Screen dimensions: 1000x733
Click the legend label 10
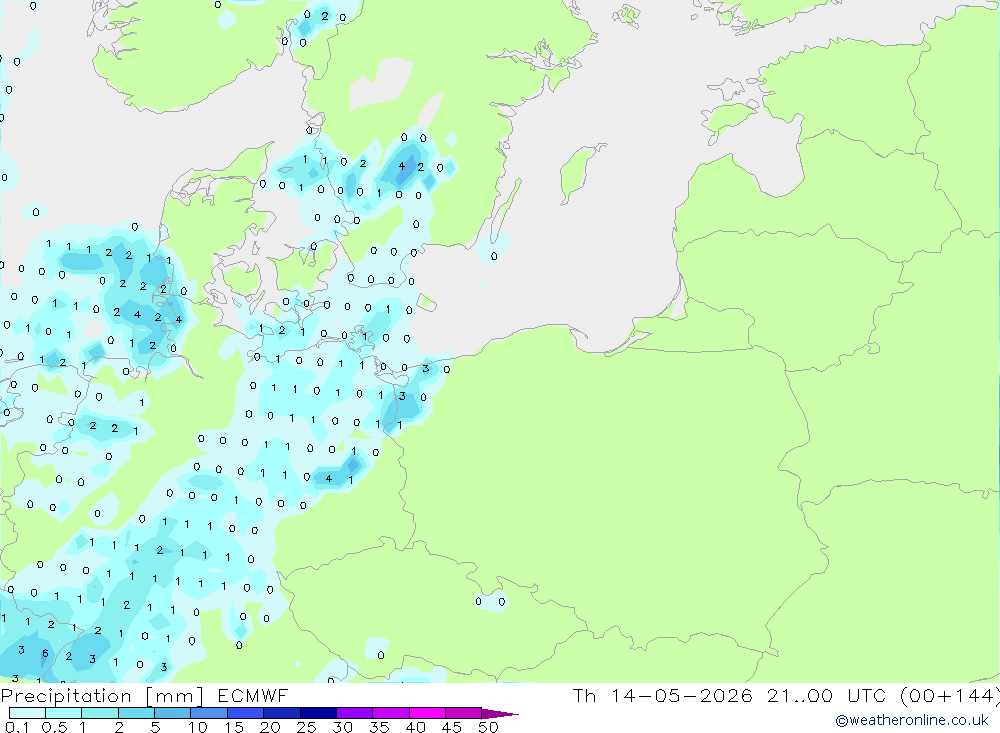coord(198,727)
